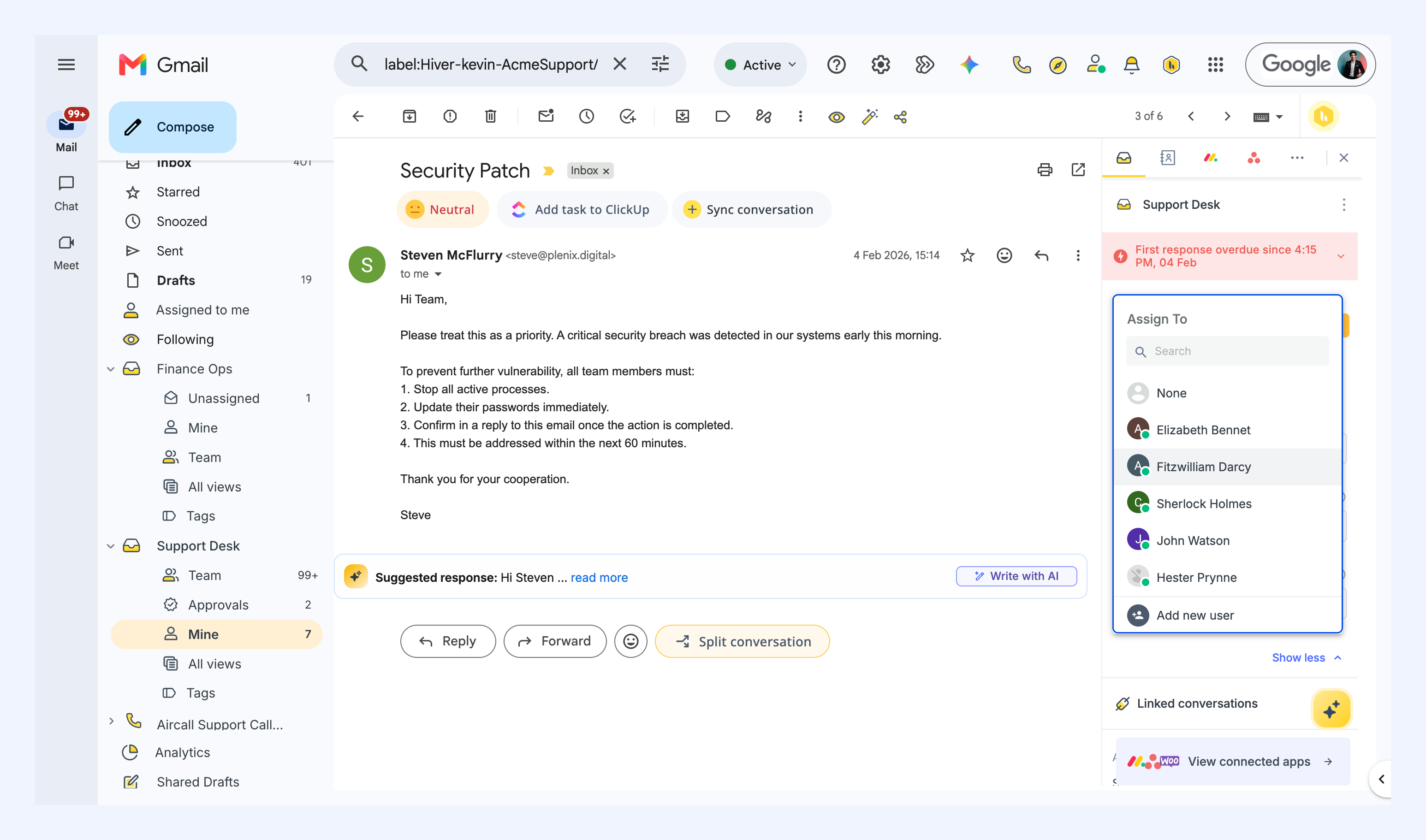The height and width of the screenshot is (840, 1426).
Task: Mark the email as unread
Action: coord(546,116)
